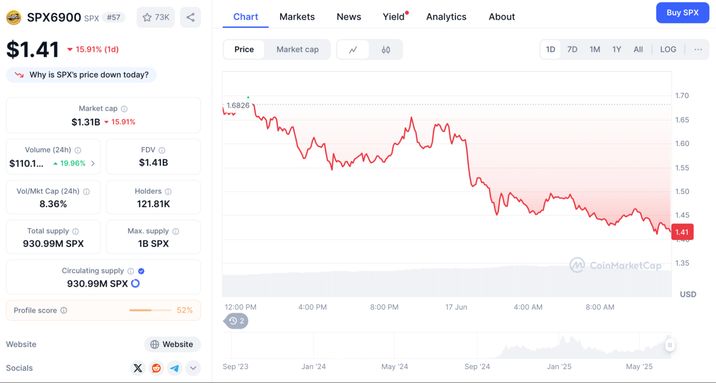The height and width of the screenshot is (383, 716).
Task: Click Vol/Mkt Cap (24h) info icon
Action: point(86,192)
